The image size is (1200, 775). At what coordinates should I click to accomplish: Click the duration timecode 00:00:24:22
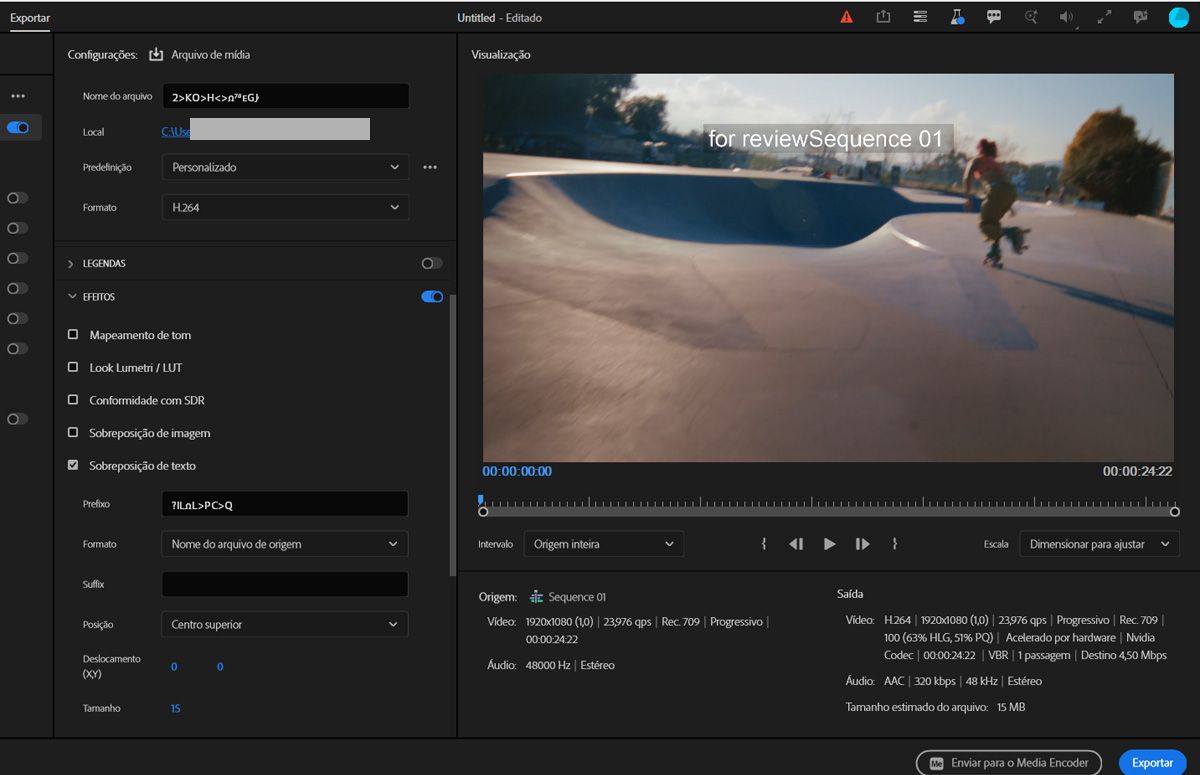[1137, 471]
